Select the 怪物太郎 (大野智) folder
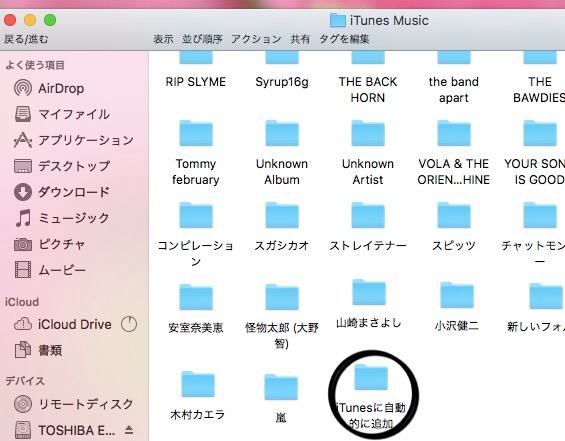Viewport: 565px width, 441px height. click(282, 297)
